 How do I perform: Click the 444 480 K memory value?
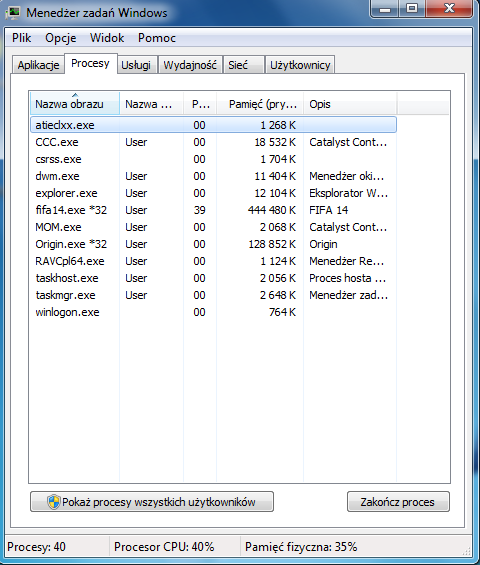pos(272,210)
